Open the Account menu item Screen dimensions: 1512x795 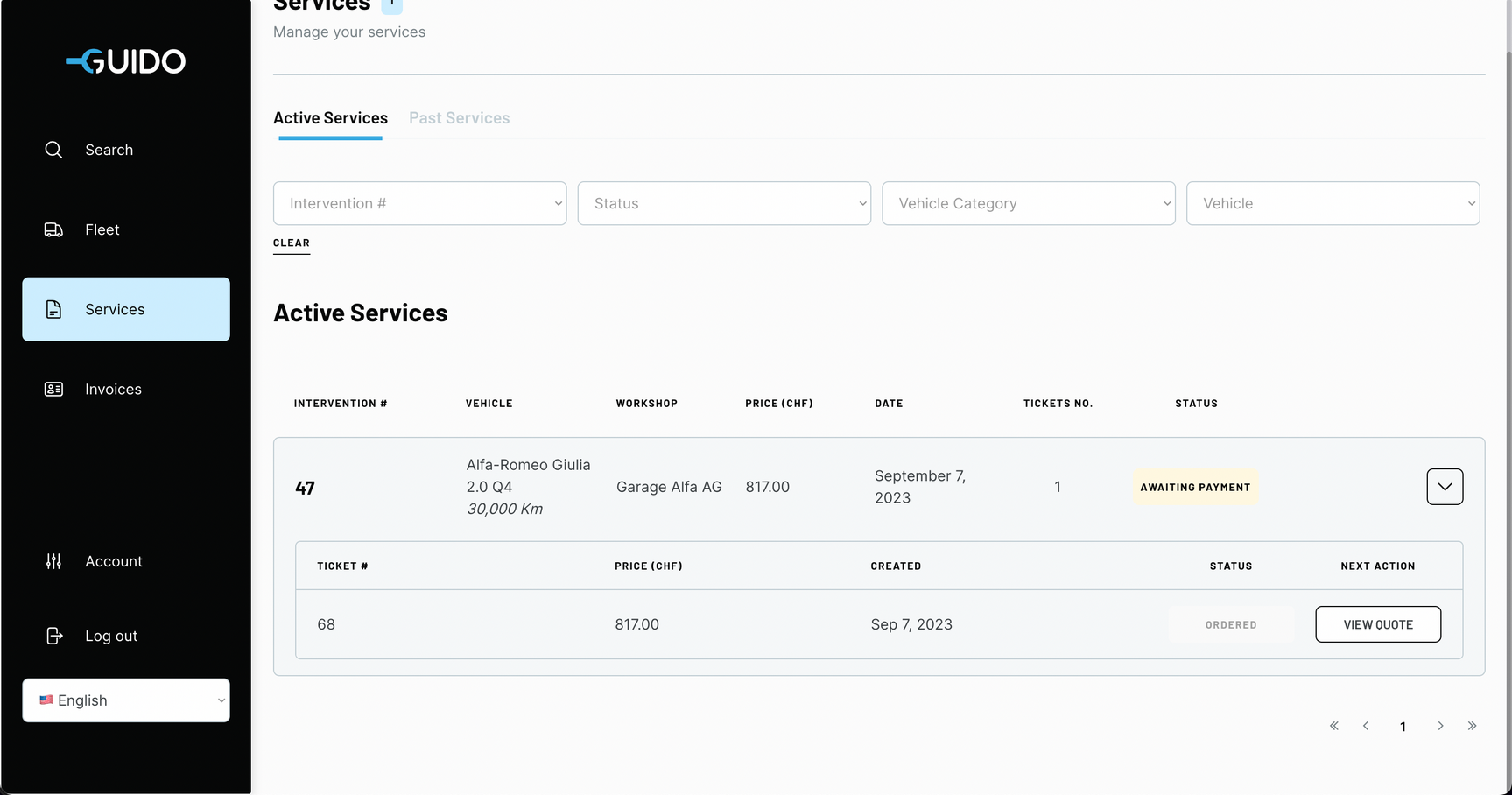(x=126, y=561)
